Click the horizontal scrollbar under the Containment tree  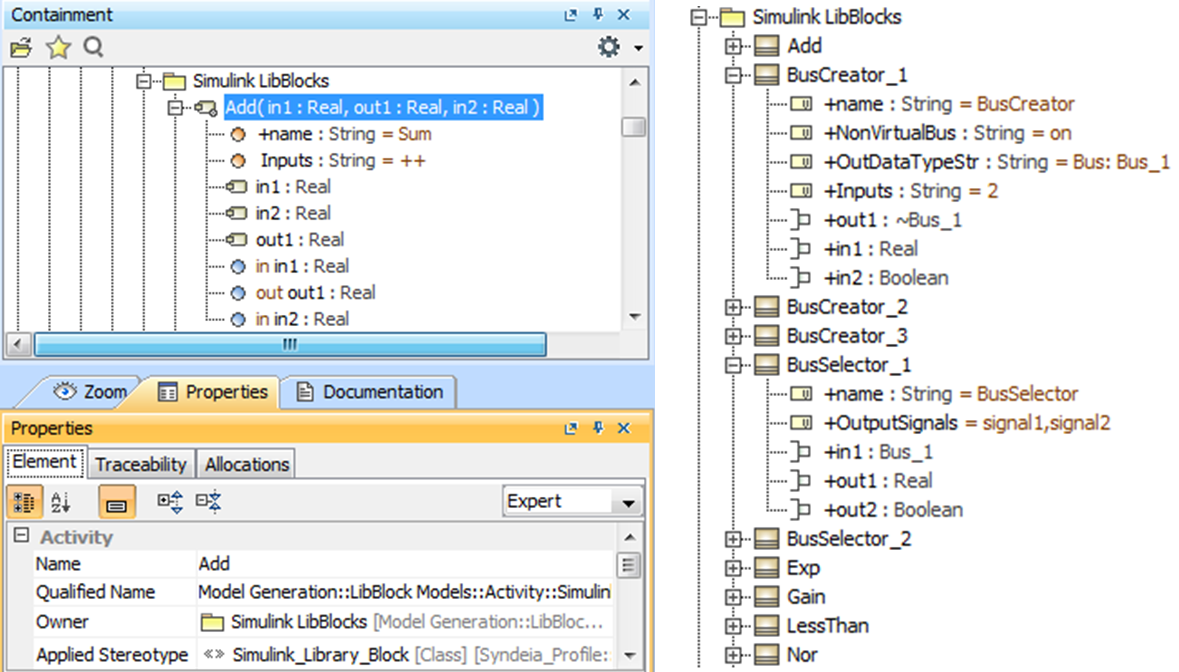point(290,344)
